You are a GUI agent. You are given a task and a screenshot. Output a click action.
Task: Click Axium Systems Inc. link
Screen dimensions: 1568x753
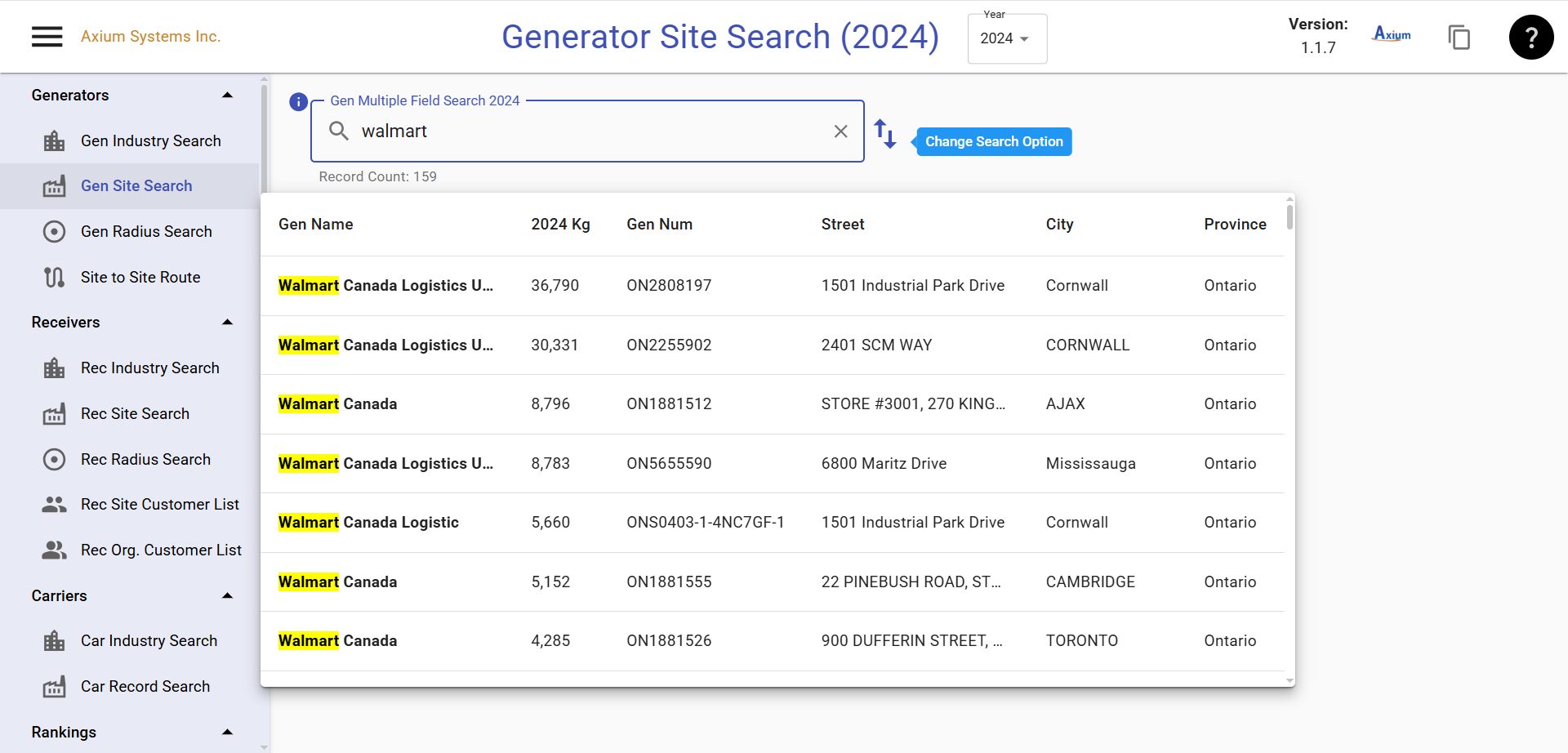151,37
